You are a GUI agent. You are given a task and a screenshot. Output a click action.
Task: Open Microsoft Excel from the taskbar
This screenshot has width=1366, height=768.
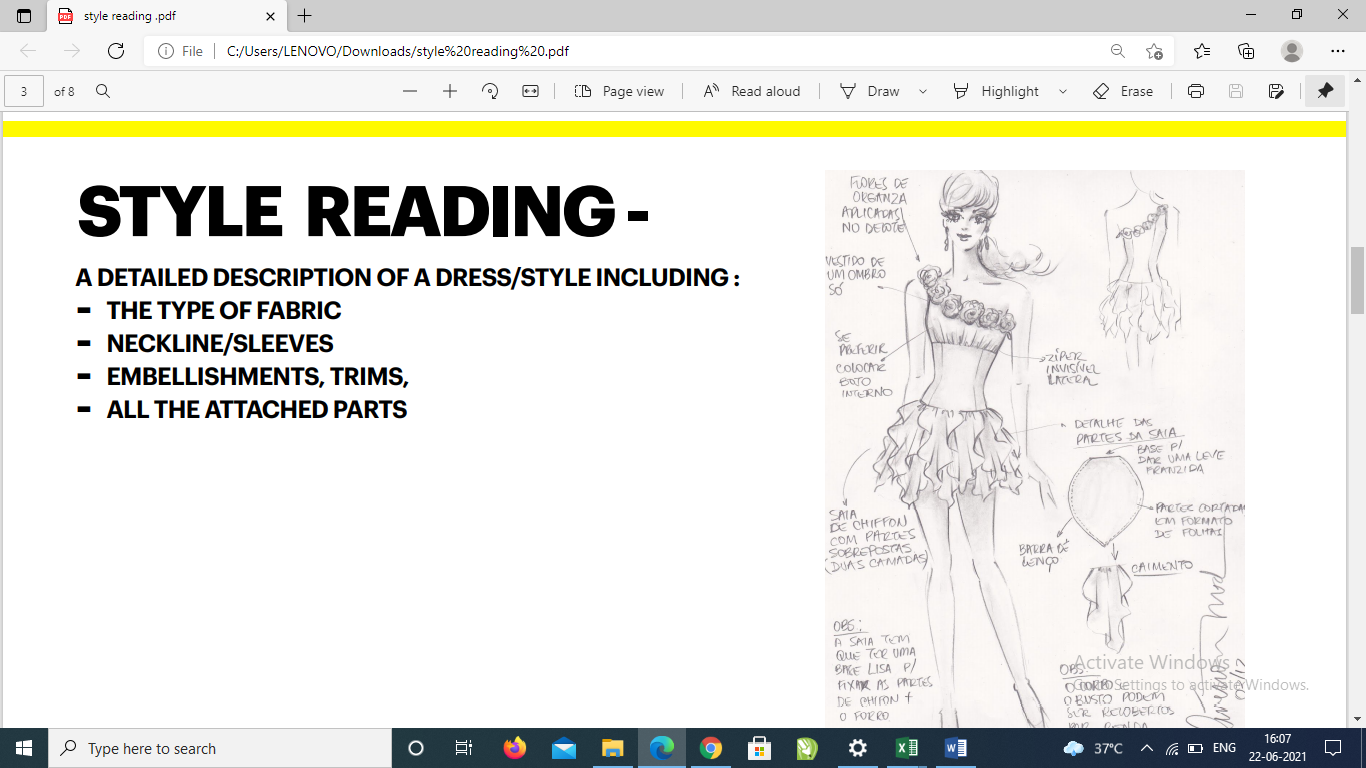coord(906,748)
